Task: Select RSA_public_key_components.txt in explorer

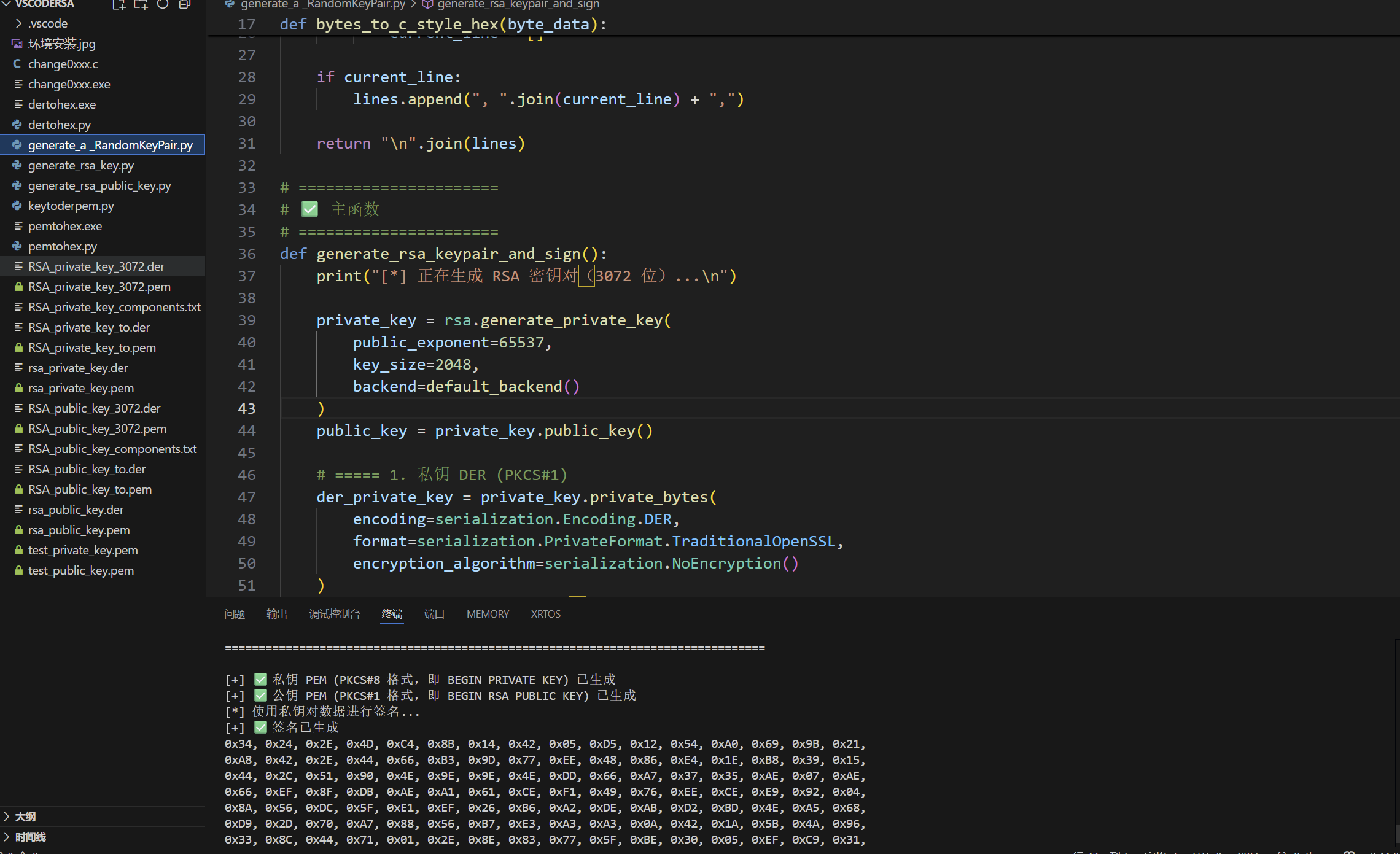Action: coord(112,449)
